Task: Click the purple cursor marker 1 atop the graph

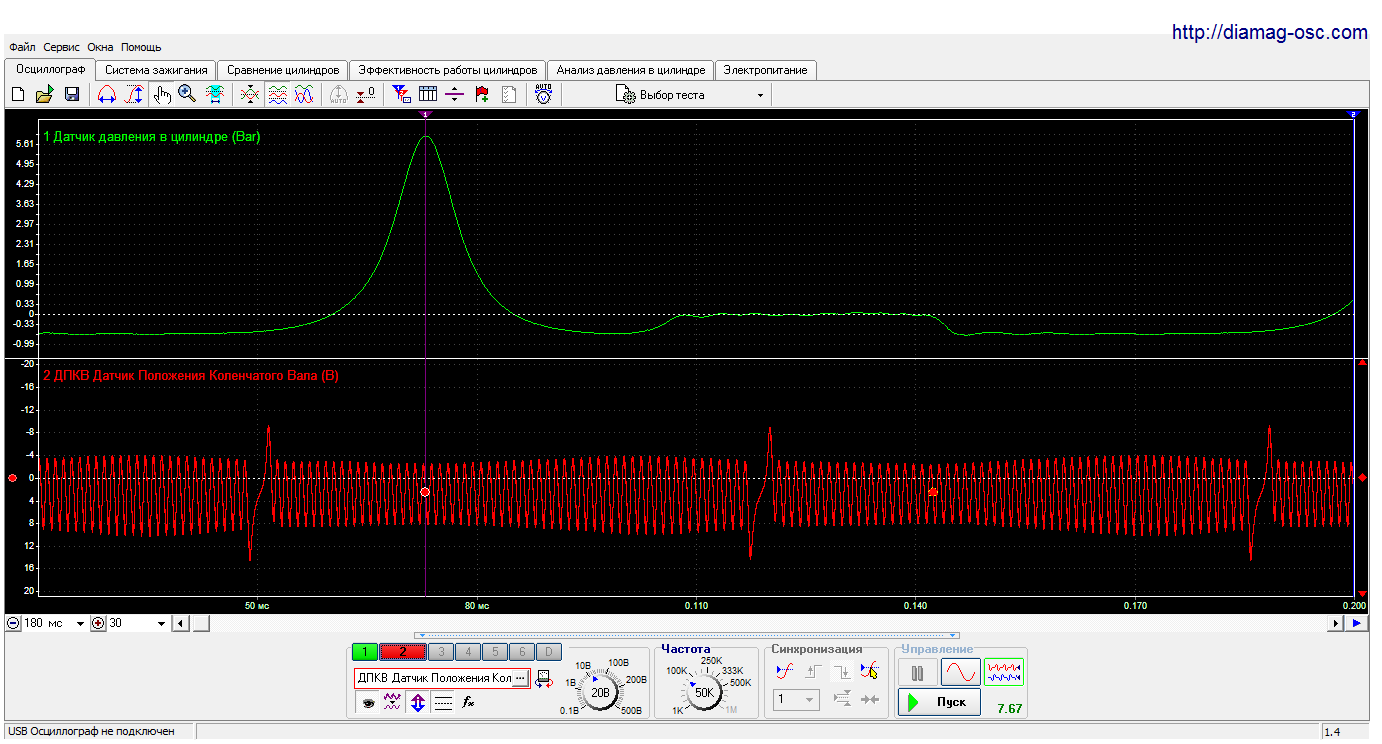Action: (426, 114)
